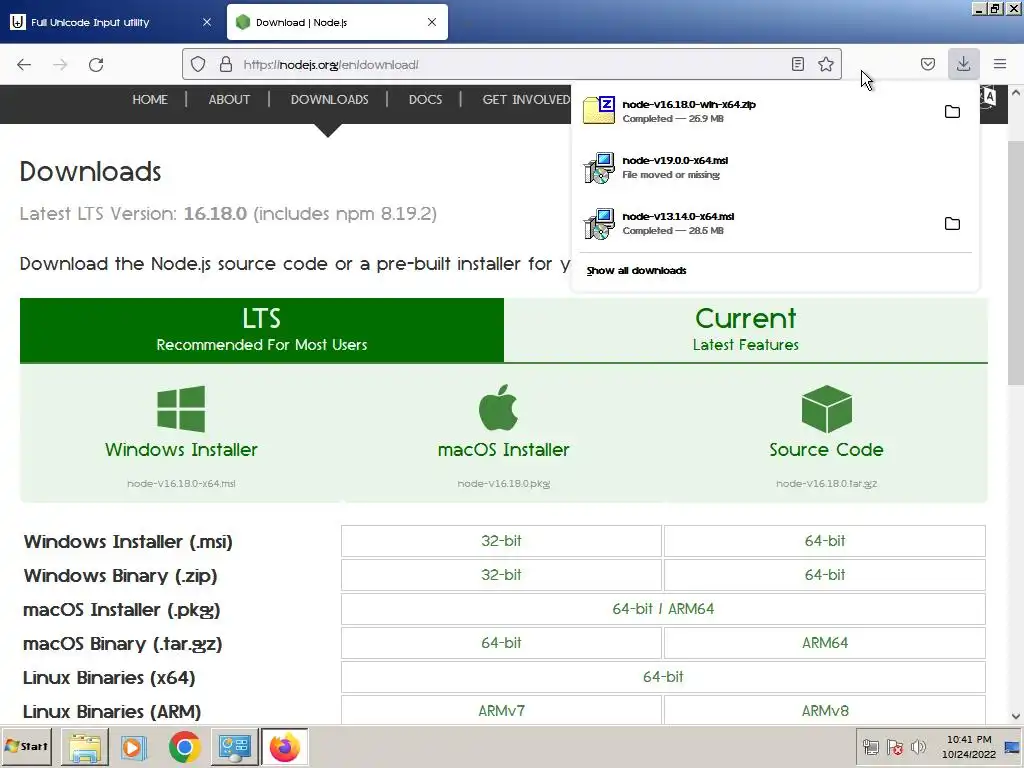Select the LTS Recommended For Most Users tab
The image size is (1024, 768).
[x=262, y=330]
